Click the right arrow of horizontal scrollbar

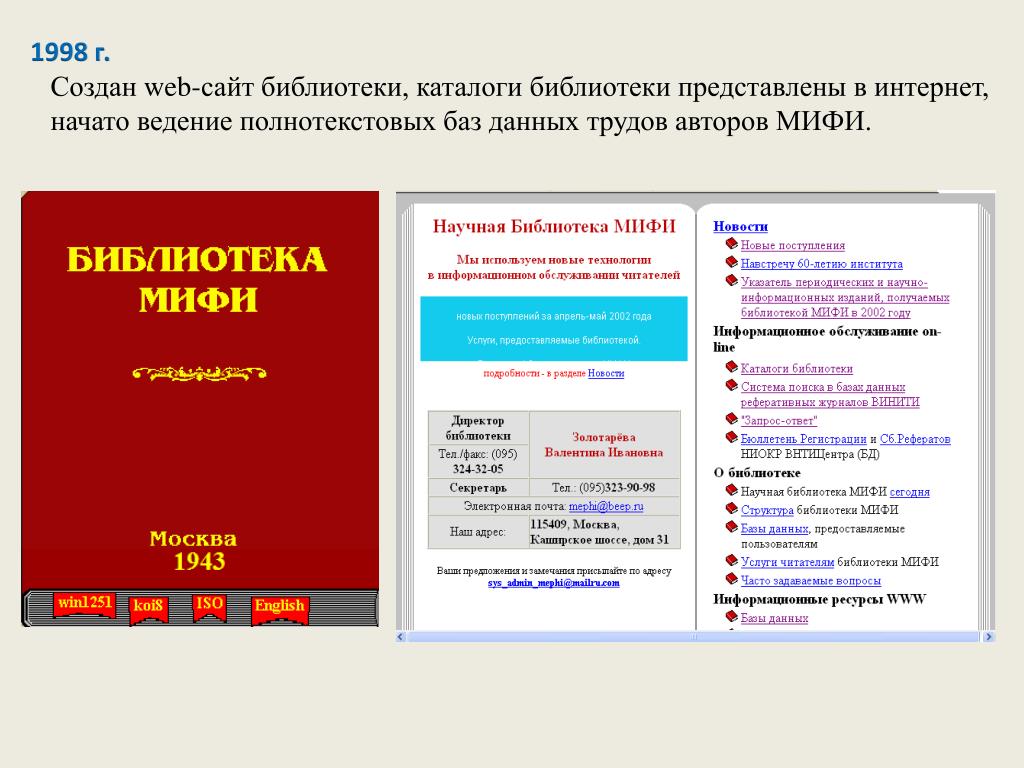(989, 636)
